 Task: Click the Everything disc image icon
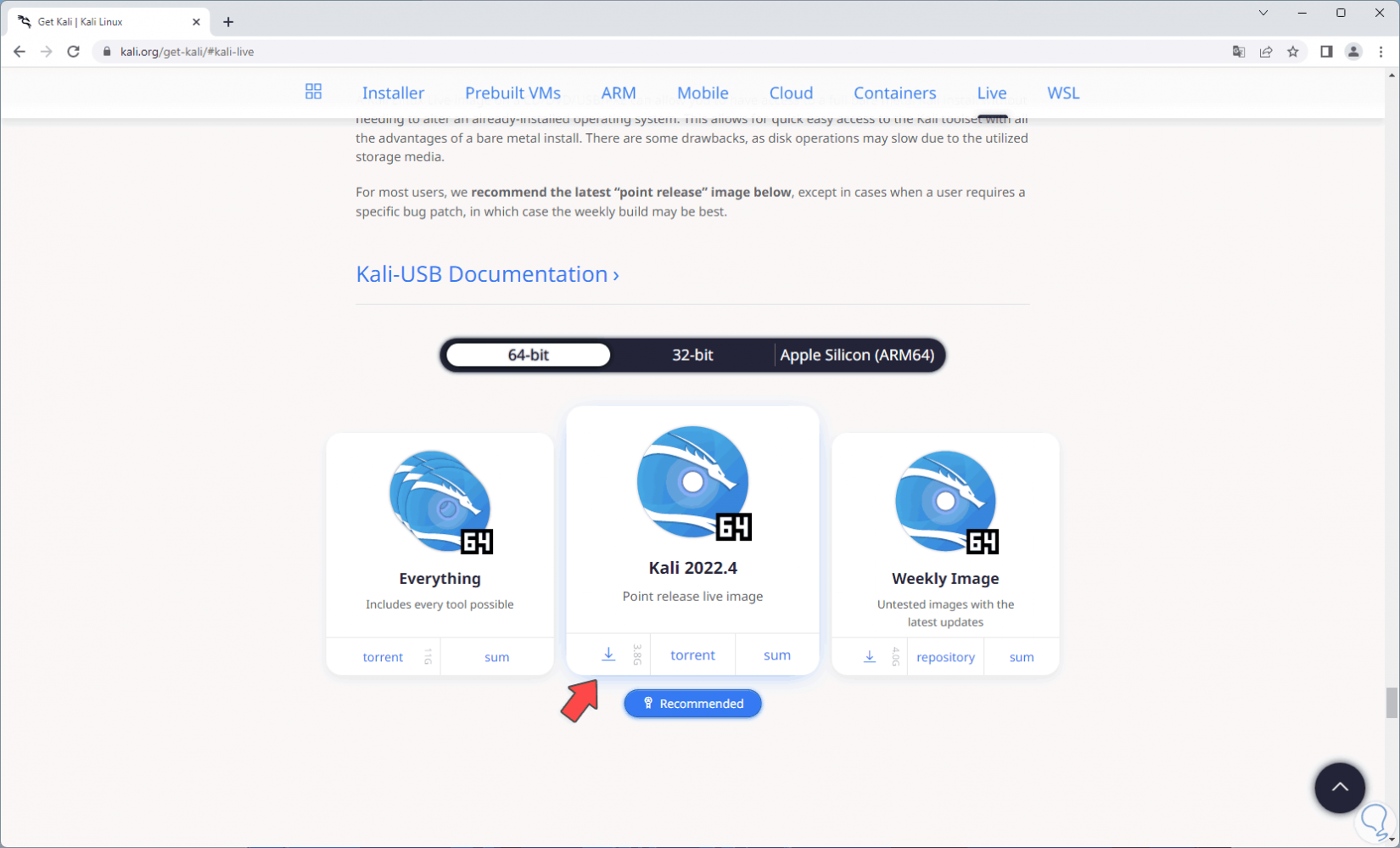440,502
